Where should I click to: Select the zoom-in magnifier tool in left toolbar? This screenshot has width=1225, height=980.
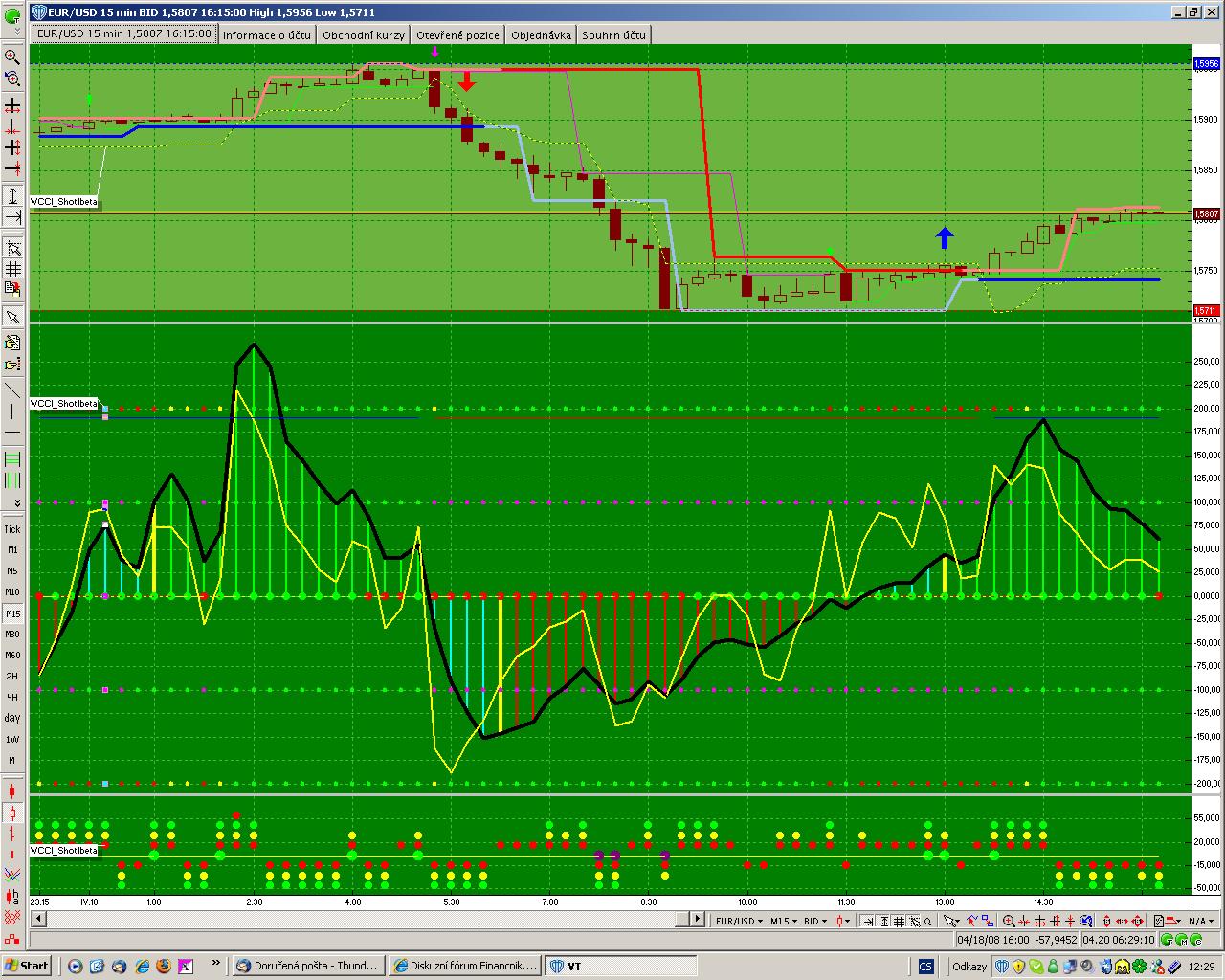point(12,56)
